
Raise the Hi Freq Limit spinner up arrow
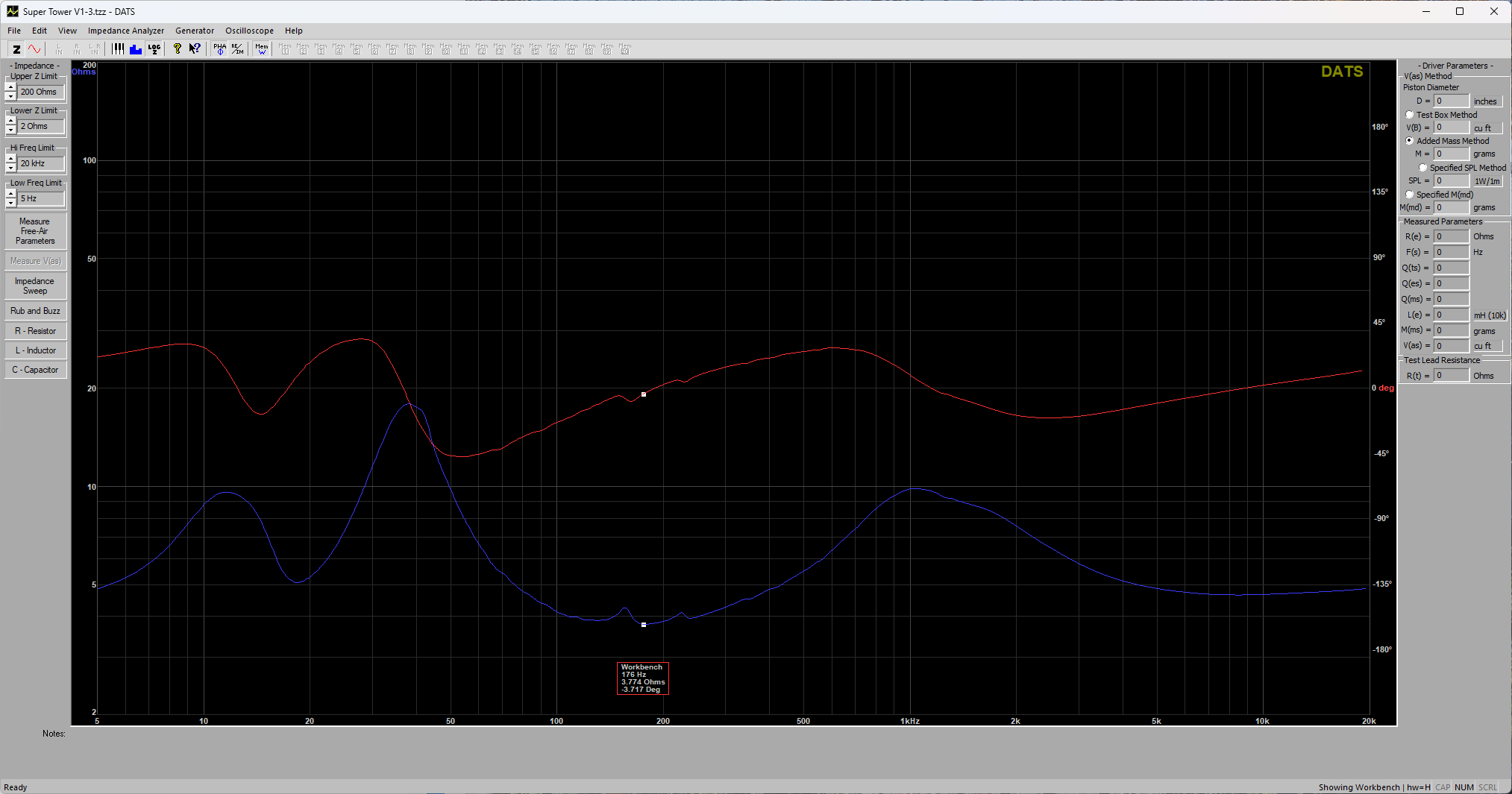point(11,159)
